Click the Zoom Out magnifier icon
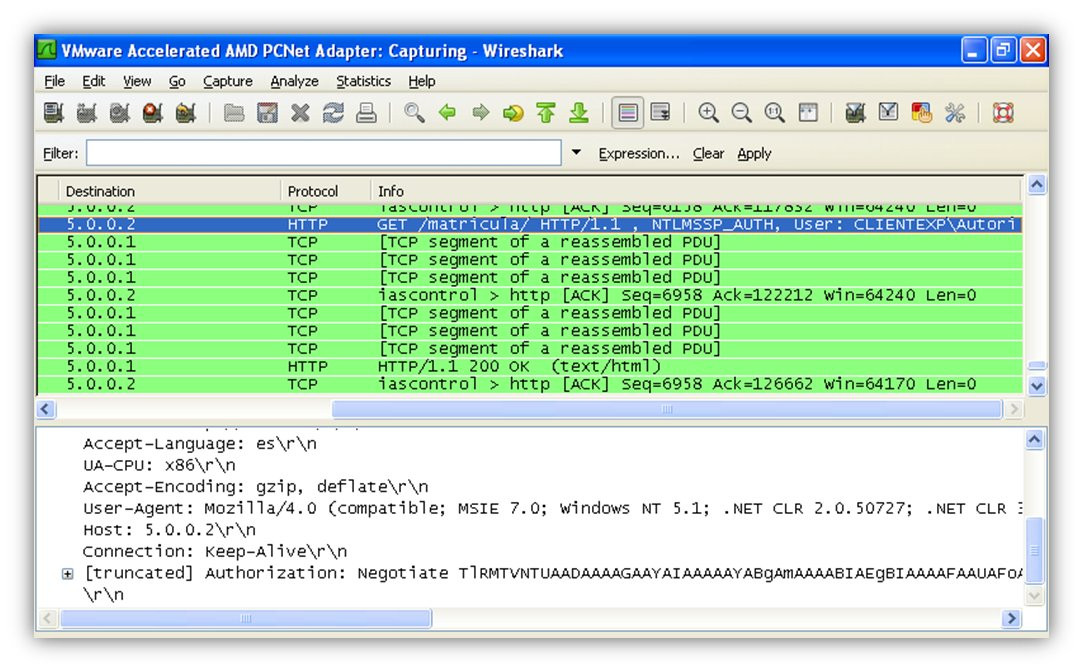The height and width of the screenshot is (672, 1083). coord(741,113)
